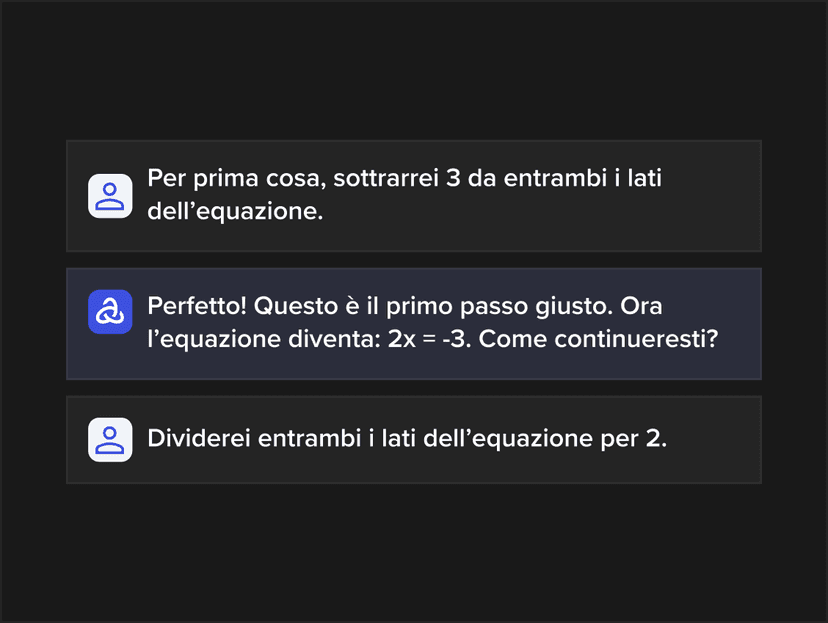Click the question 'Come continueresti?'
The height and width of the screenshot is (623, 828).
point(598,339)
